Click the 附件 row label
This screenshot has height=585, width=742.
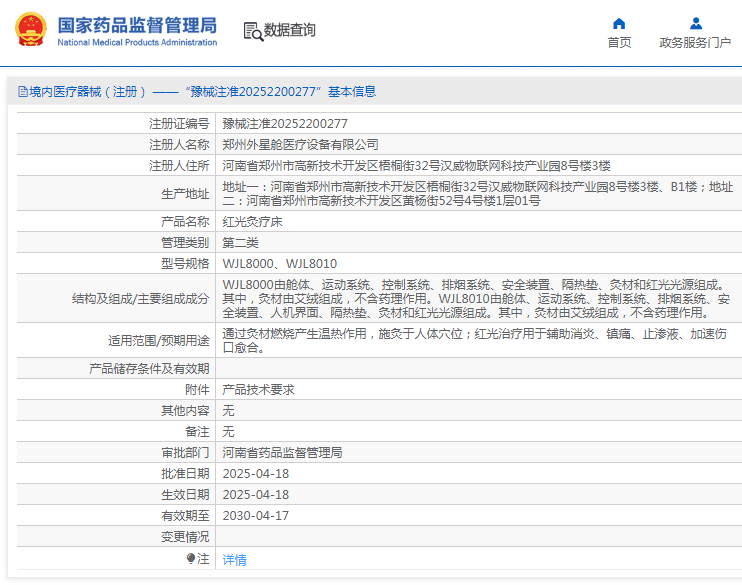[197, 390]
